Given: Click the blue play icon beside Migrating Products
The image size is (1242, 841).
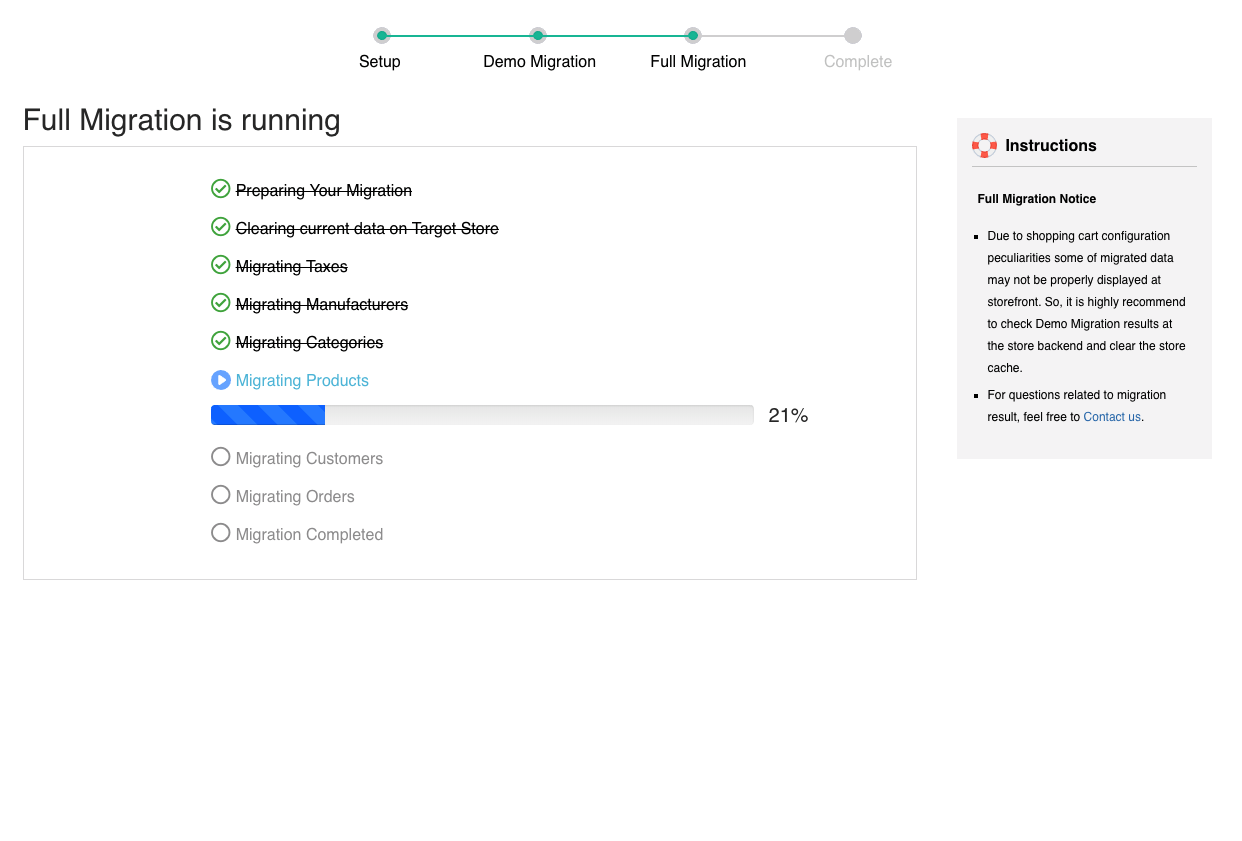Looking at the screenshot, I should [221, 380].
